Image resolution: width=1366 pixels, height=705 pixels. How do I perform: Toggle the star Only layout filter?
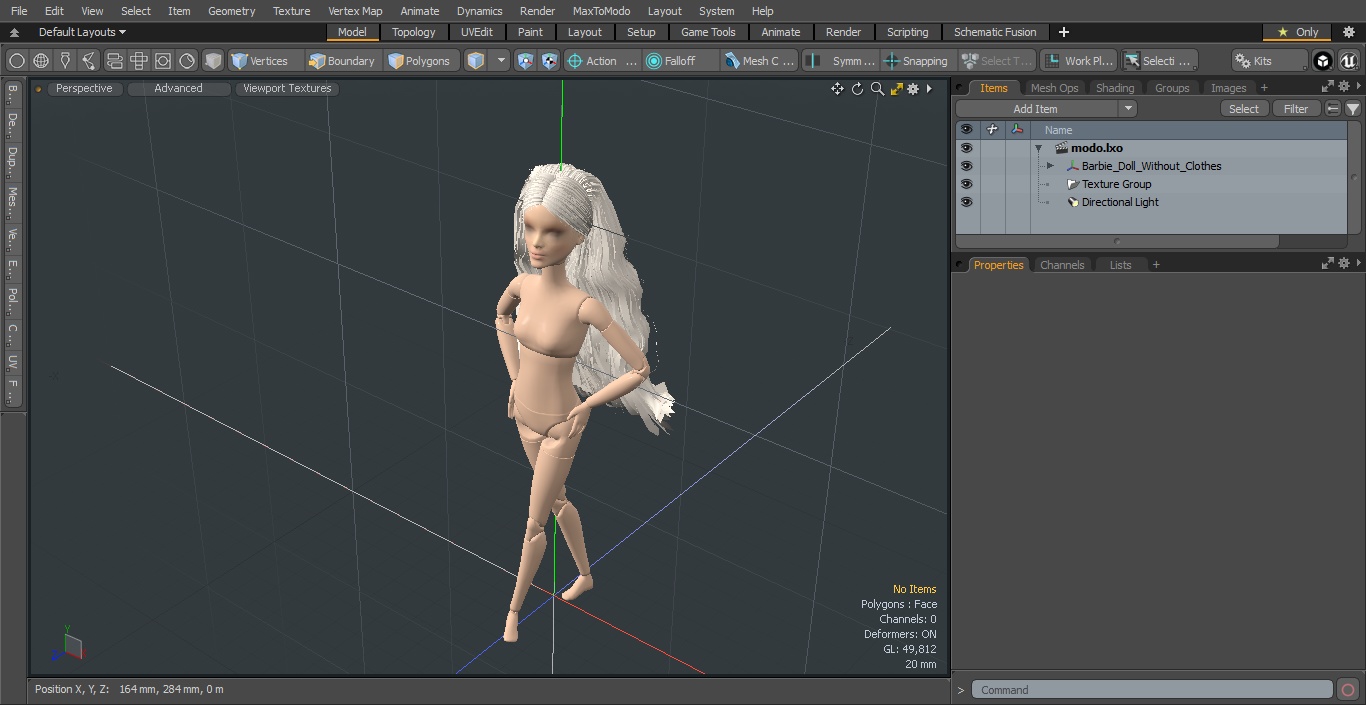coord(1297,32)
